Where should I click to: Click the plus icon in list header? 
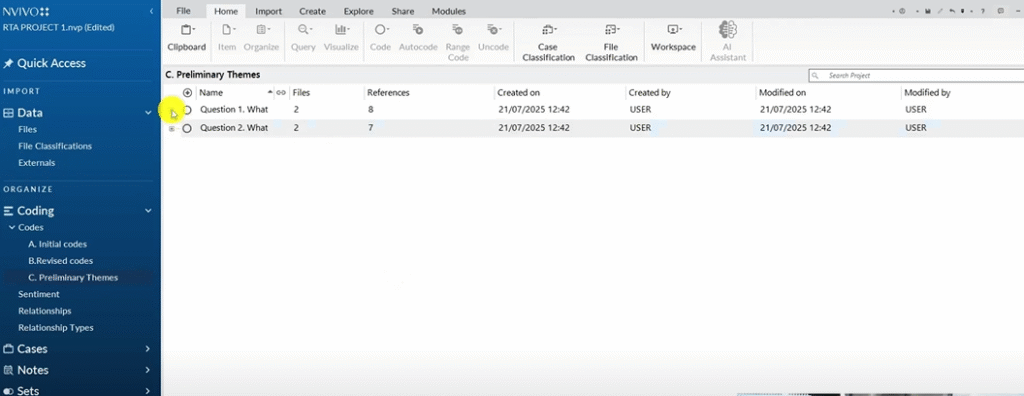coord(187,93)
